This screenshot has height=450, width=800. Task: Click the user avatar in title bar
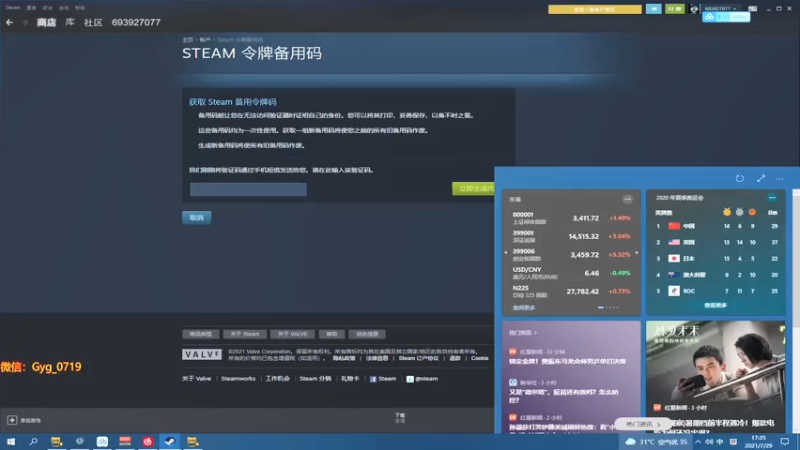click(694, 9)
